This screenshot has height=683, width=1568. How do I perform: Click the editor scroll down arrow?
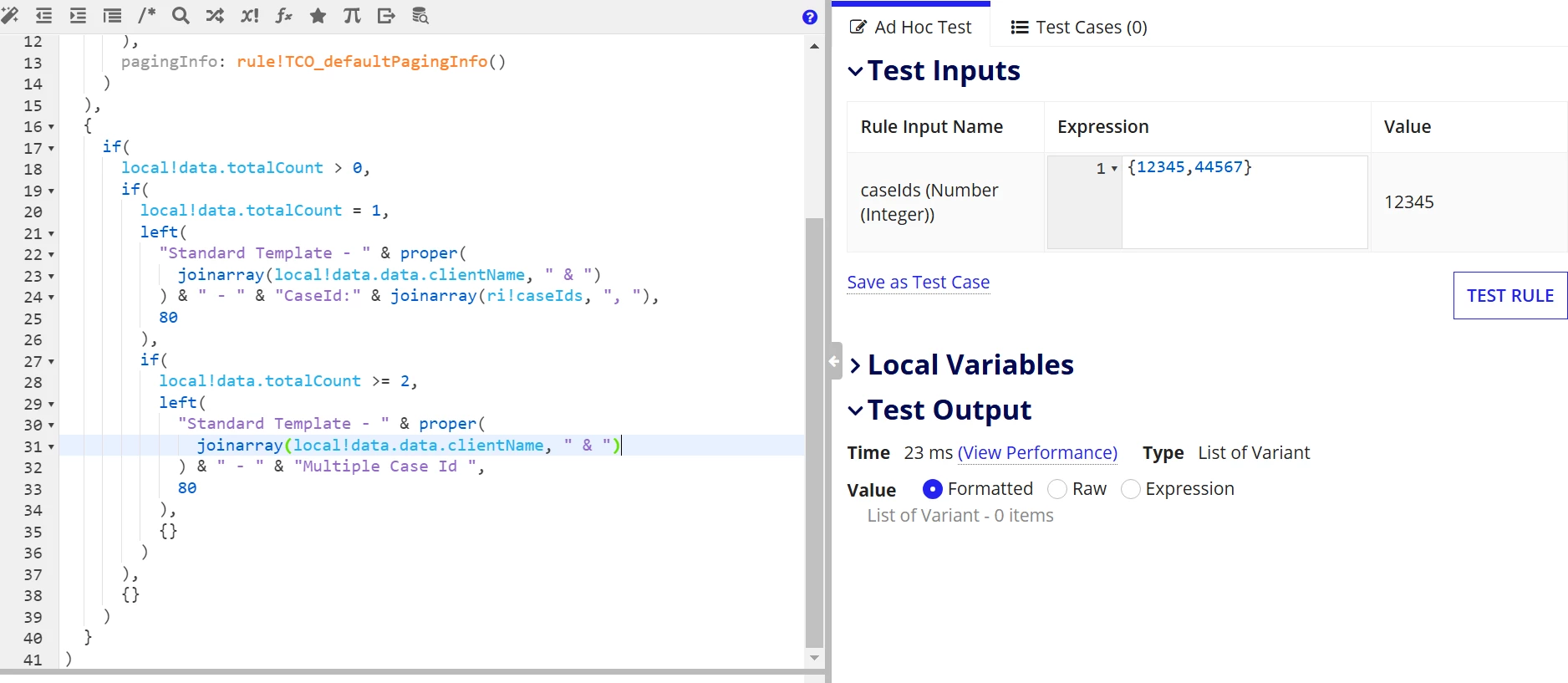pos(814,658)
